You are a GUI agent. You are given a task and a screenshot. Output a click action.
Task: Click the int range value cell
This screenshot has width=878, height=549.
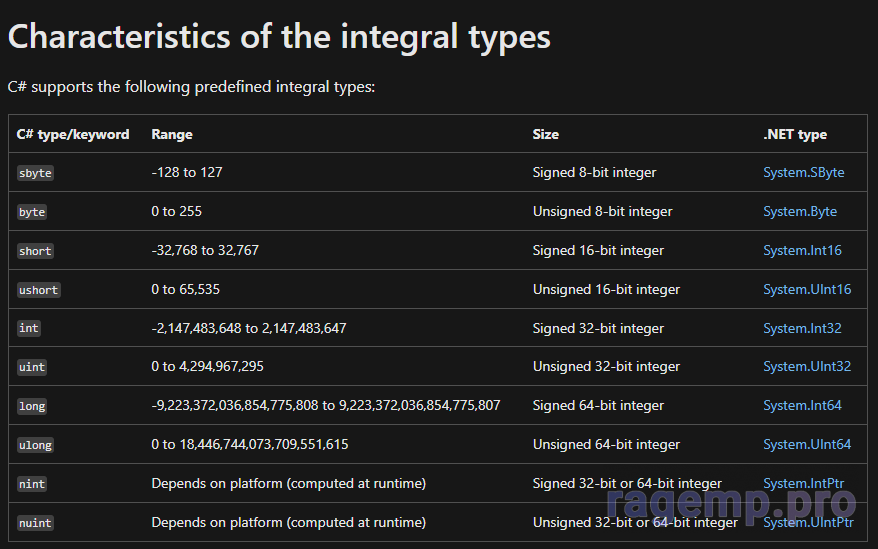point(249,328)
